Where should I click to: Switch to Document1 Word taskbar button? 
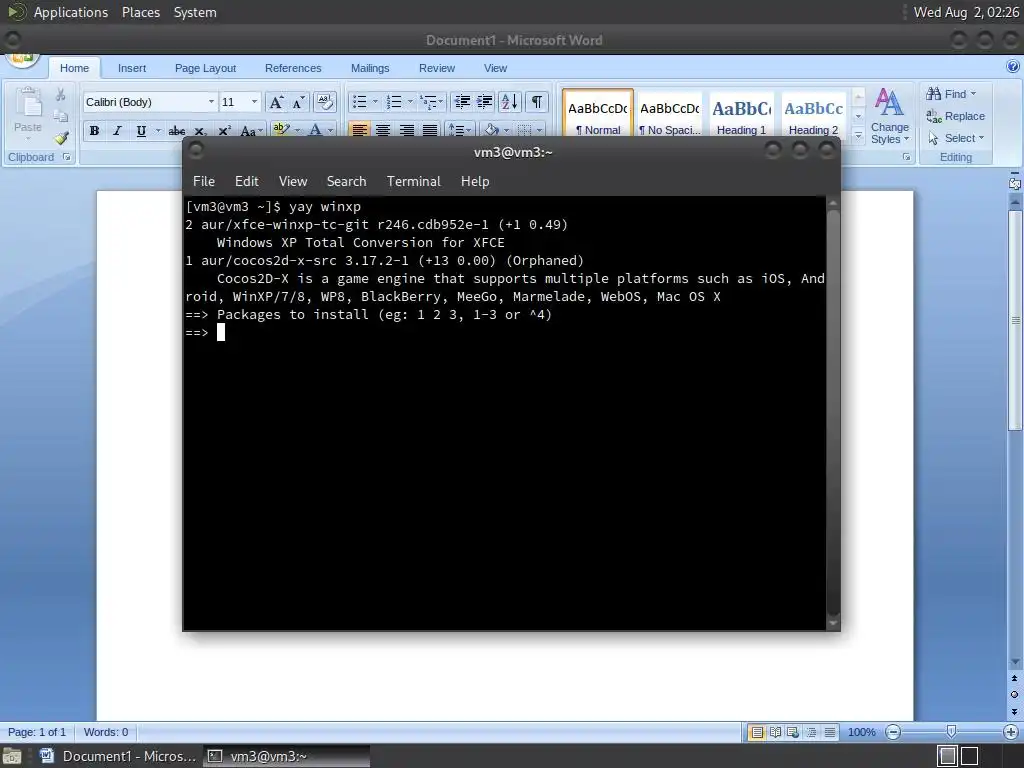tap(118, 756)
